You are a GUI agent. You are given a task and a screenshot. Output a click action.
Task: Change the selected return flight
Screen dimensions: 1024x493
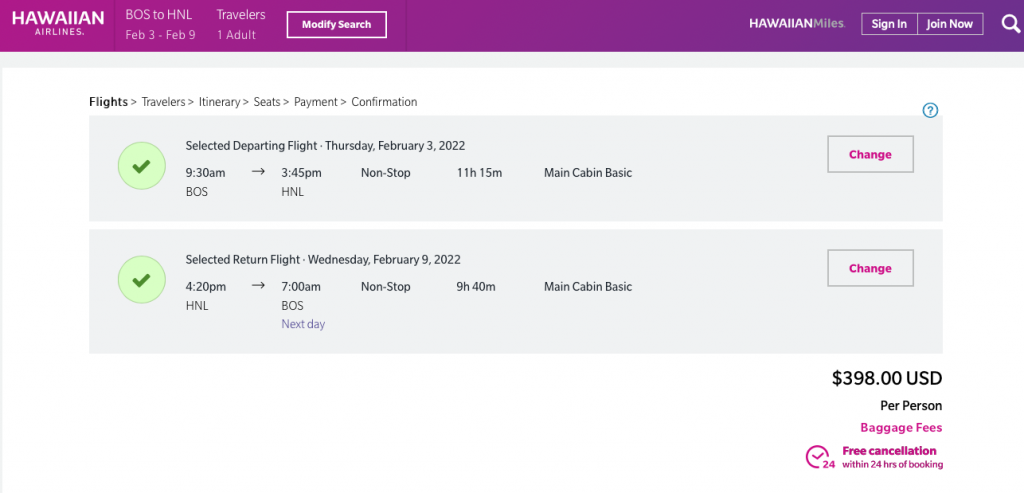(x=869, y=268)
